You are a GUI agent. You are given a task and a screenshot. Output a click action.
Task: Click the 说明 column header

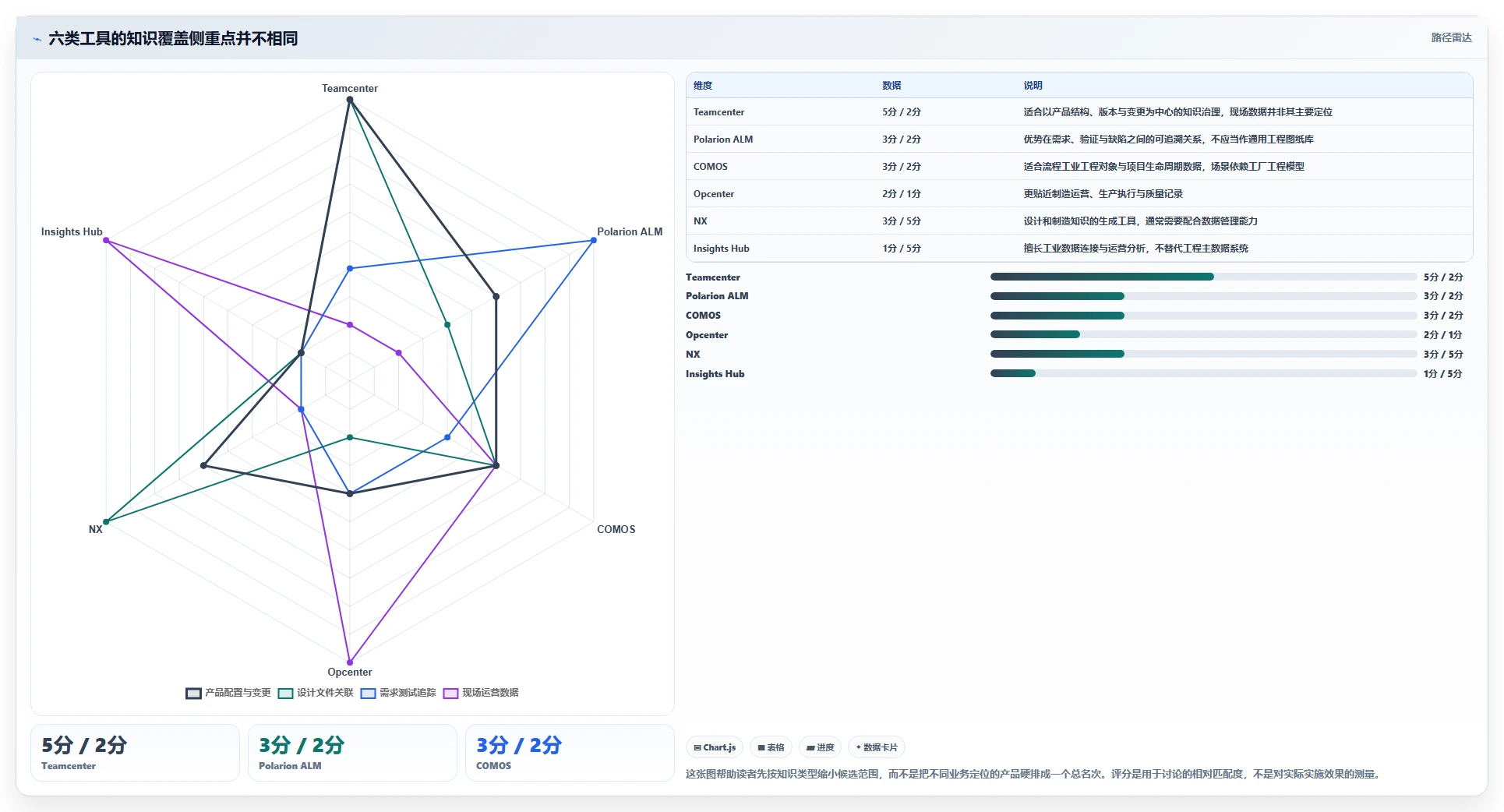click(x=1033, y=86)
